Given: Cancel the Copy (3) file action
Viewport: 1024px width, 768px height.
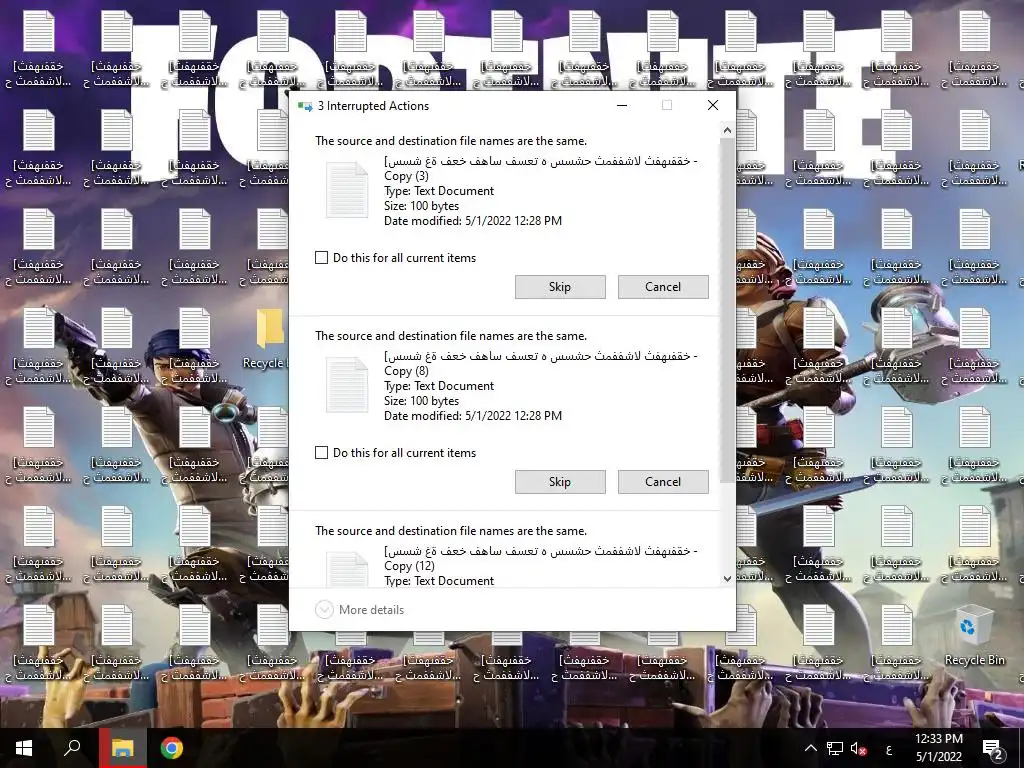Looking at the screenshot, I should (x=663, y=287).
